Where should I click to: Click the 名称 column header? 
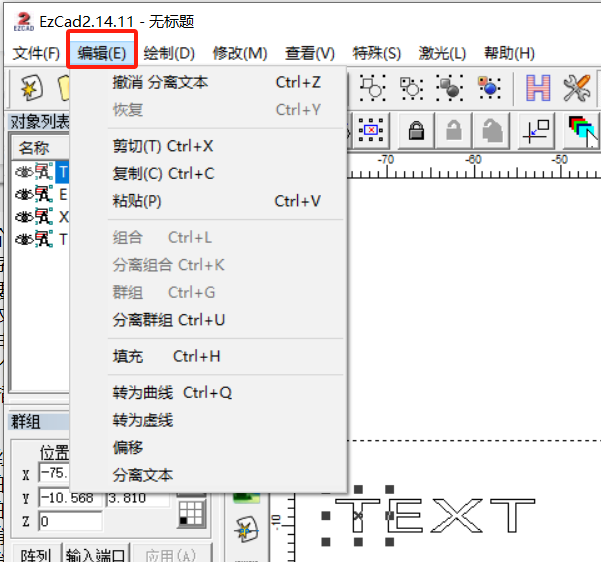point(41,148)
